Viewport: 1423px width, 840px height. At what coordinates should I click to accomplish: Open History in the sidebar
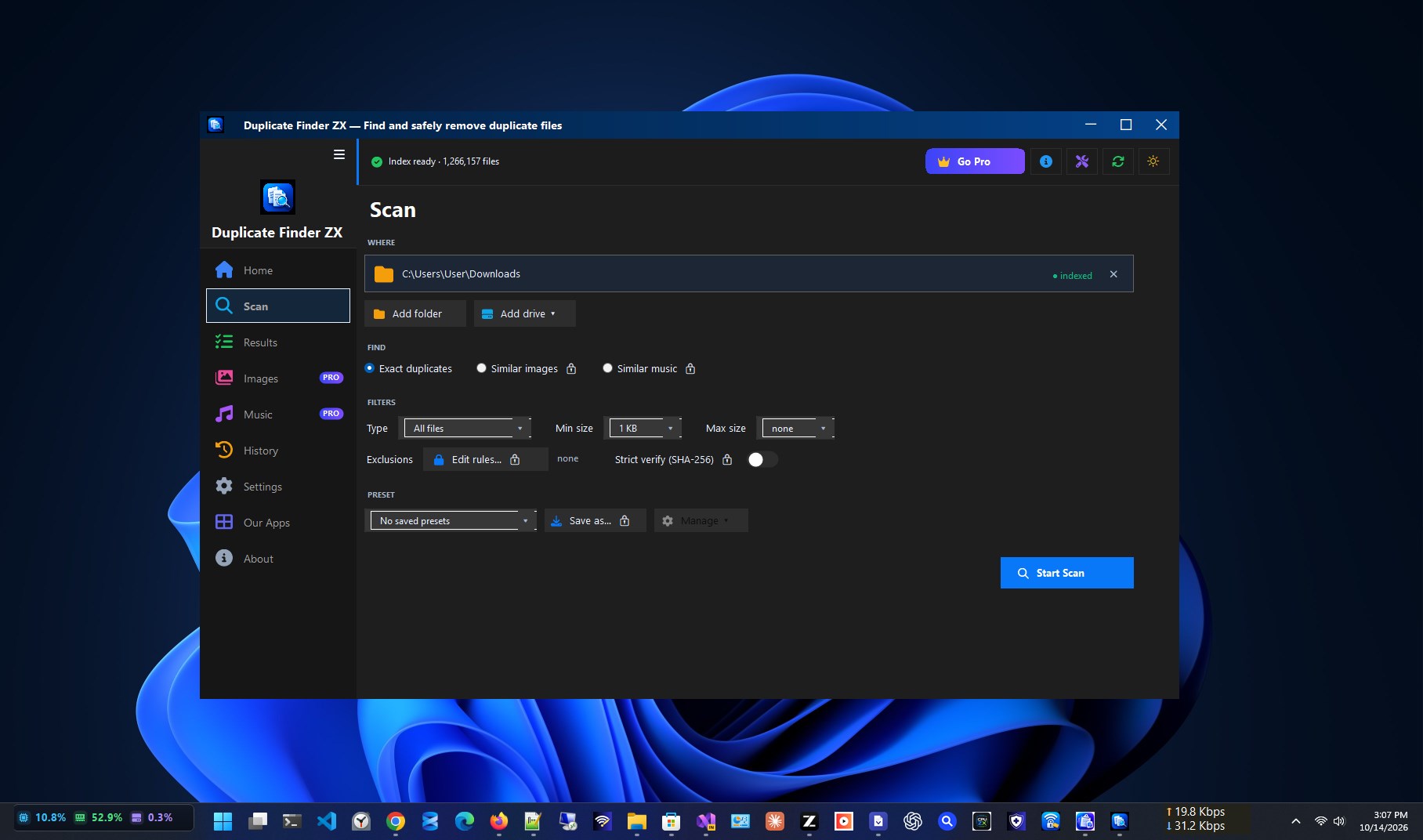coord(278,451)
